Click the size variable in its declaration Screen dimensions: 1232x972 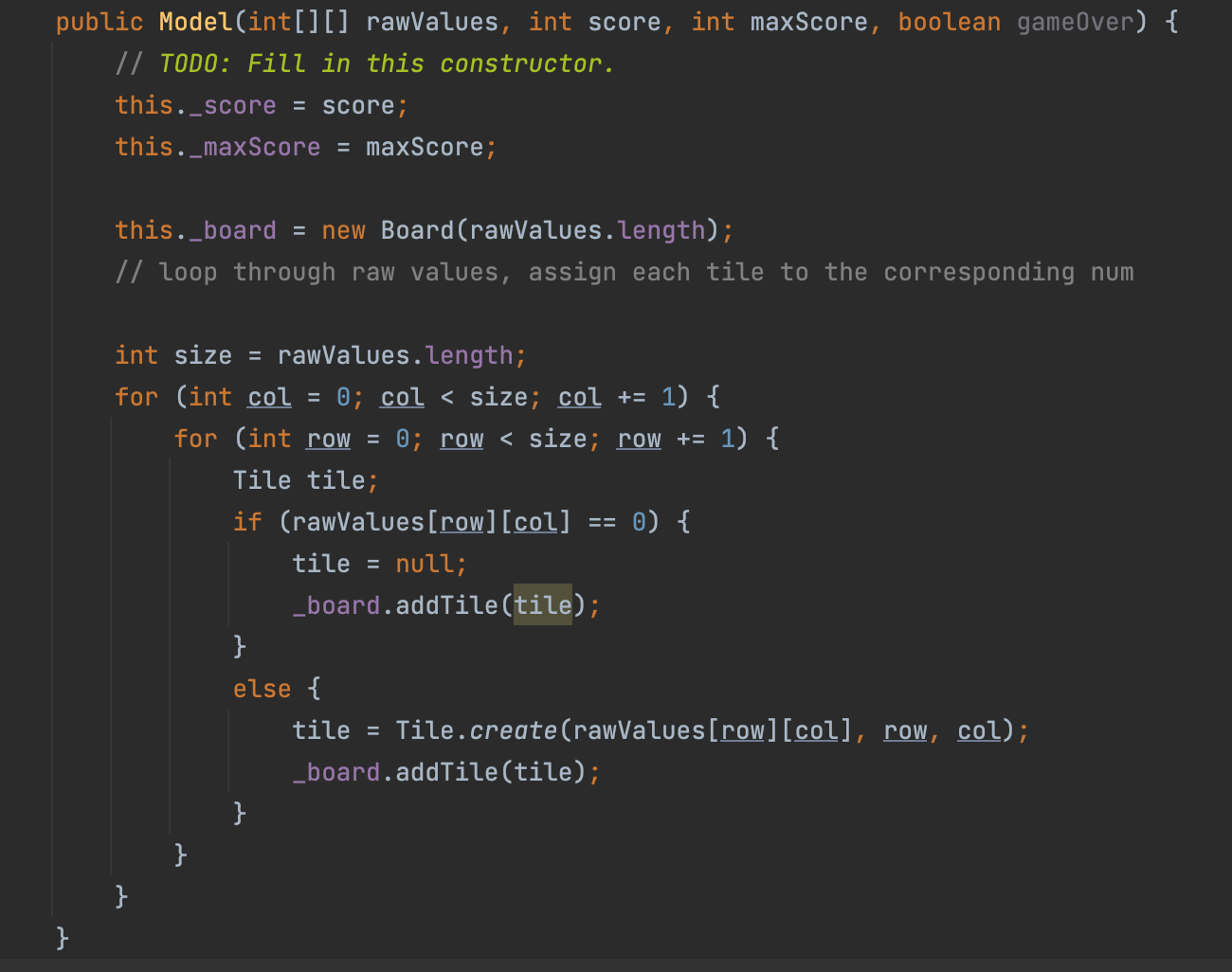pyautogui.click(x=203, y=355)
